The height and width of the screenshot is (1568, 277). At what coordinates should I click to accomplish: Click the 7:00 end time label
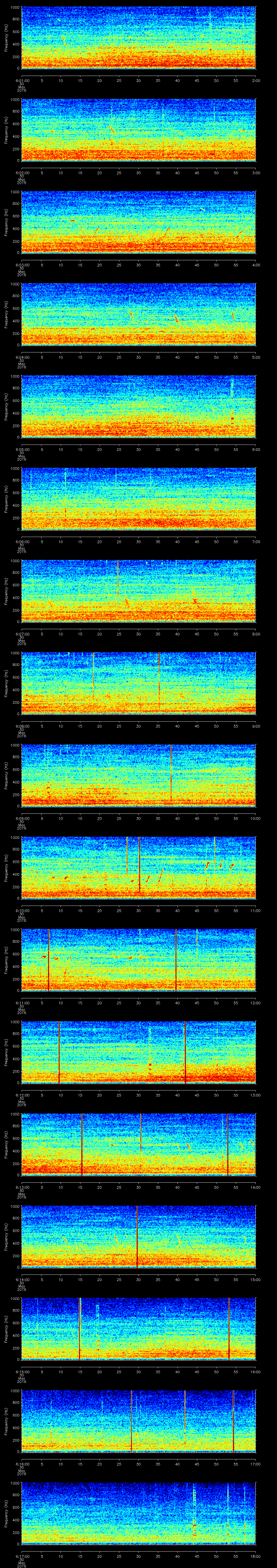pyautogui.click(x=256, y=542)
